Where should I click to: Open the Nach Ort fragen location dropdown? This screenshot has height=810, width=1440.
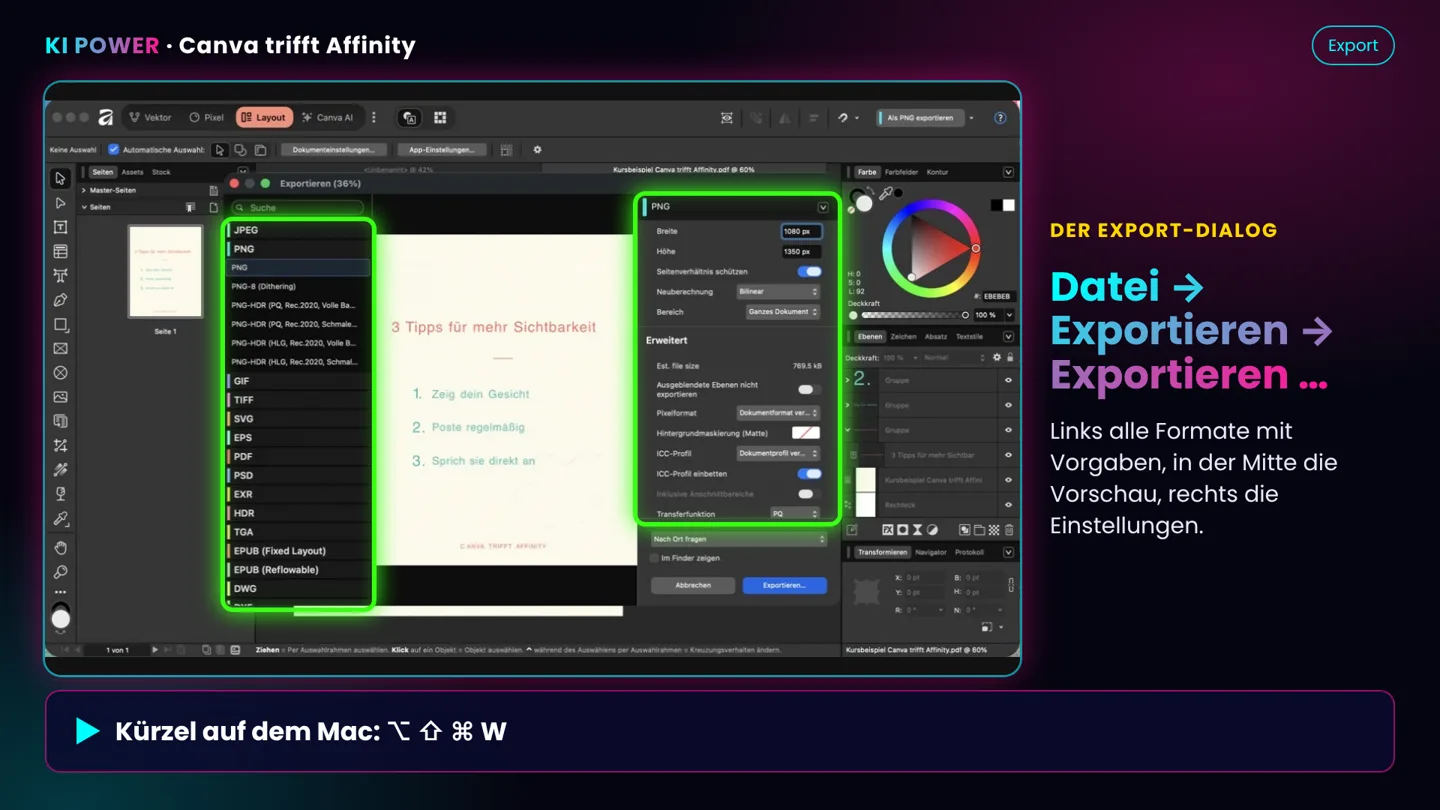[x=739, y=539]
